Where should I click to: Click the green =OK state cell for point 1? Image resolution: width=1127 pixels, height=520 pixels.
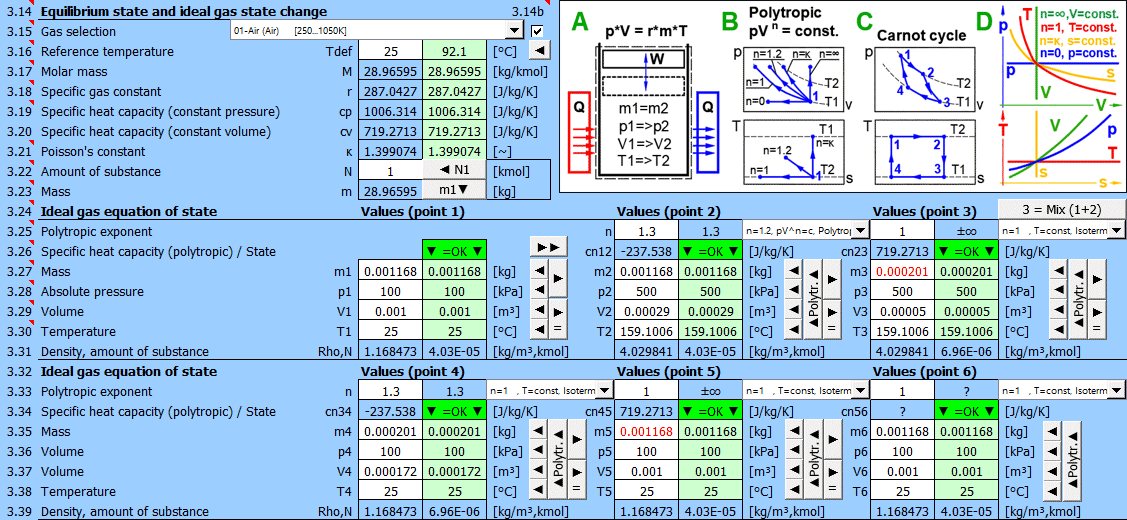pyautogui.click(x=453, y=251)
